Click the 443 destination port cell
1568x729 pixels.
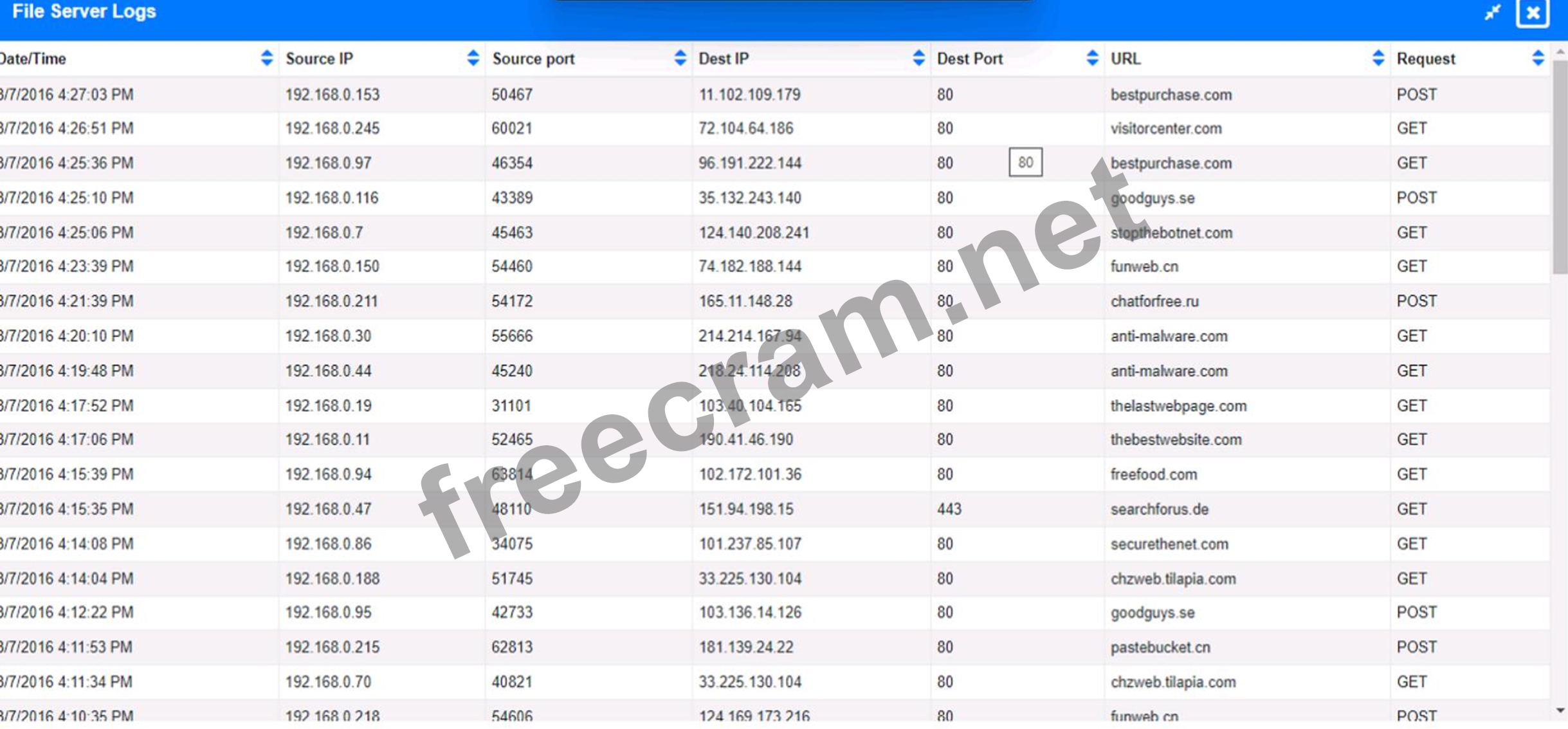[x=949, y=509]
